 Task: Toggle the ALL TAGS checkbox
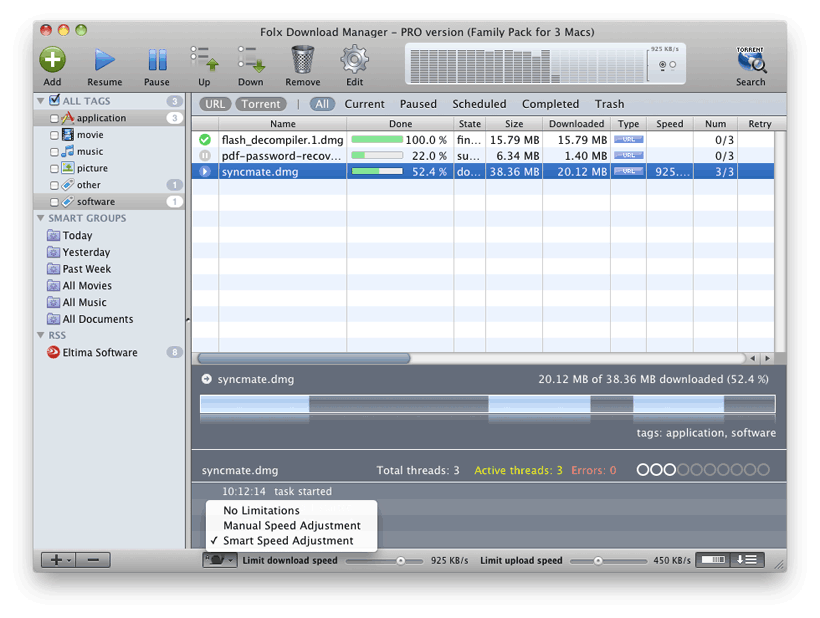pos(54,100)
